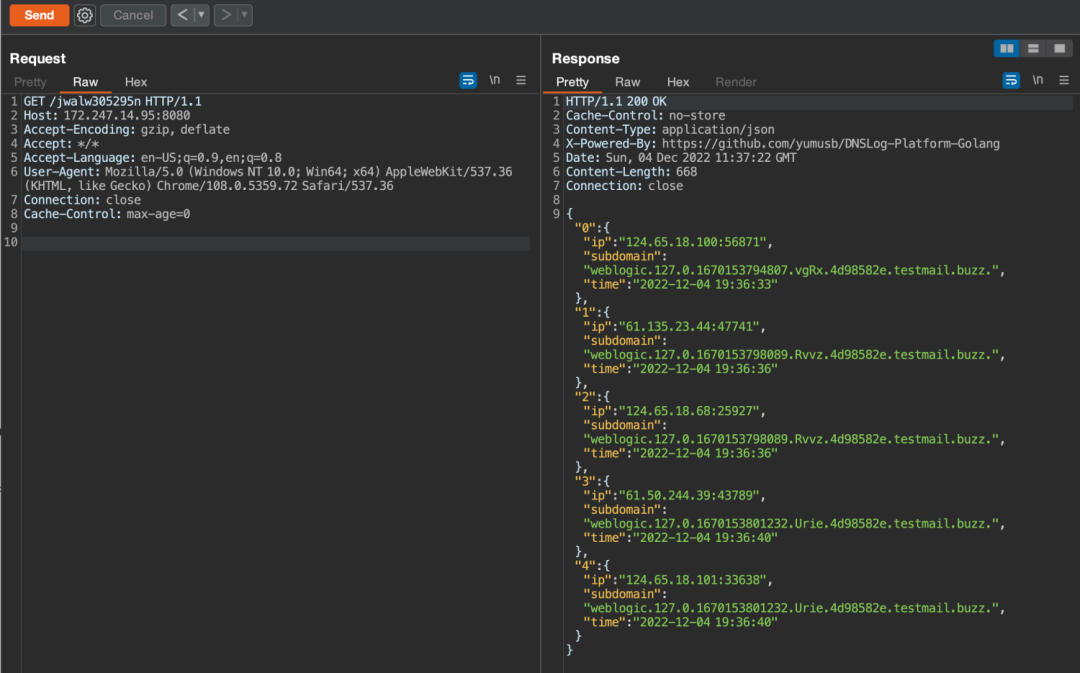The height and width of the screenshot is (673, 1080).
Task: Click the Cancel button
Action: pyautogui.click(x=133, y=15)
